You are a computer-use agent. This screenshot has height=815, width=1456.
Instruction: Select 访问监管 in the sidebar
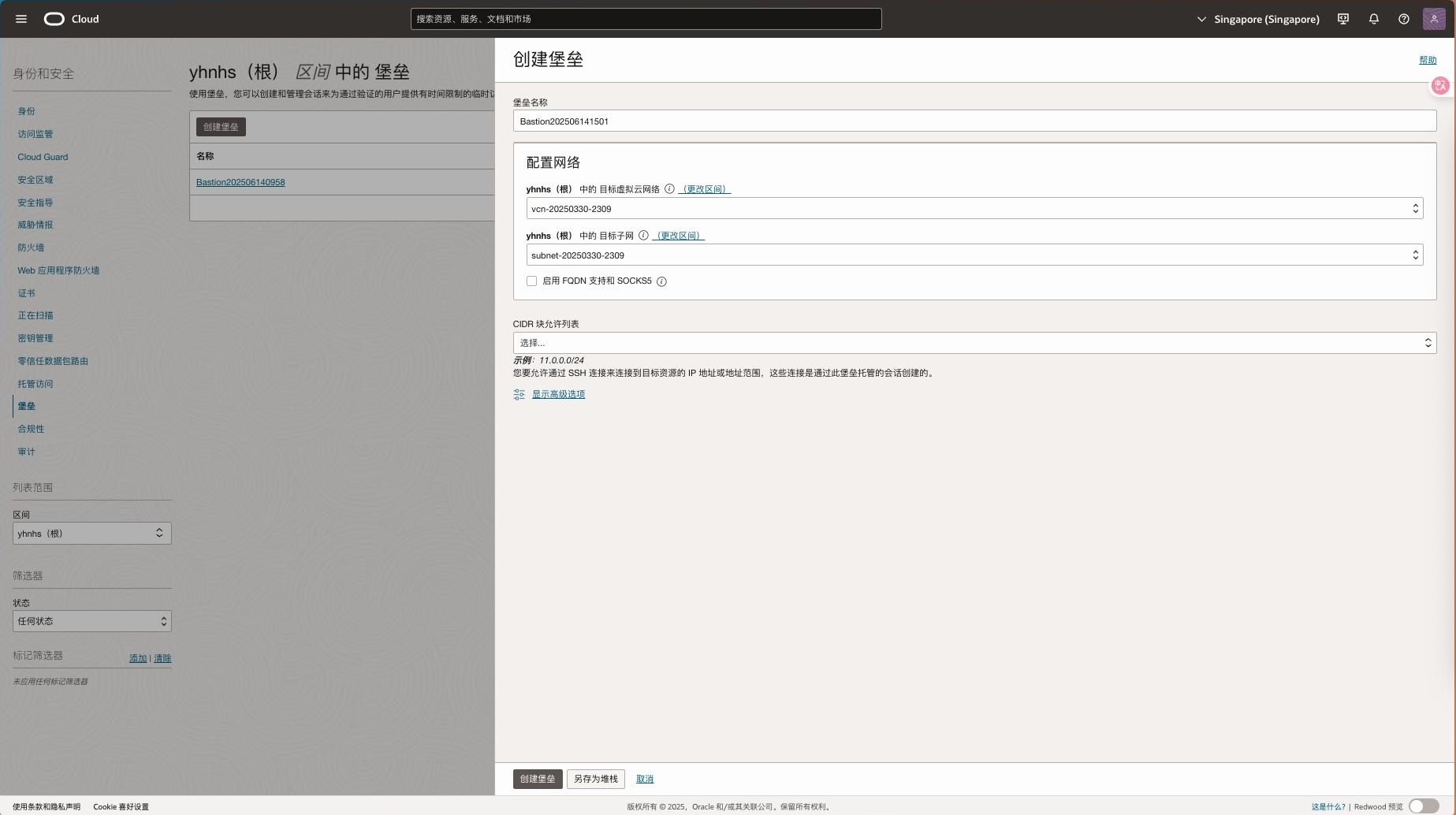tap(35, 135)
